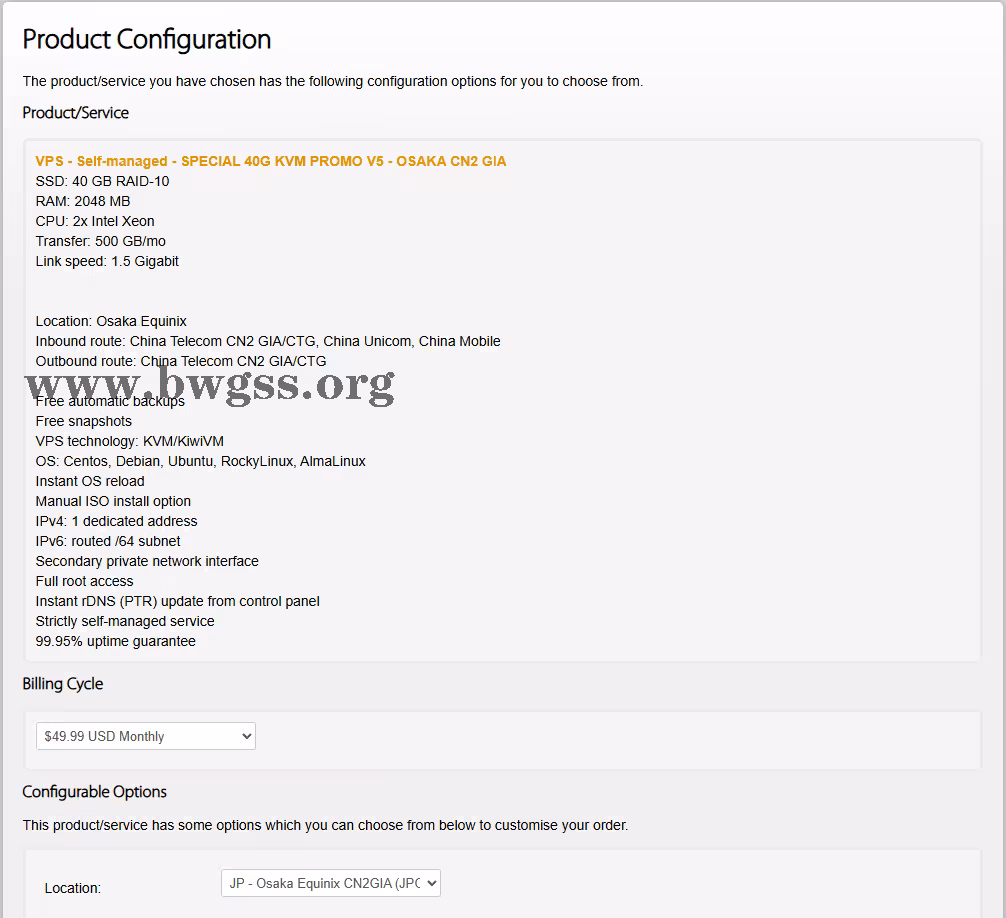
Task: Click the Location field label
Action: [73, 888]
